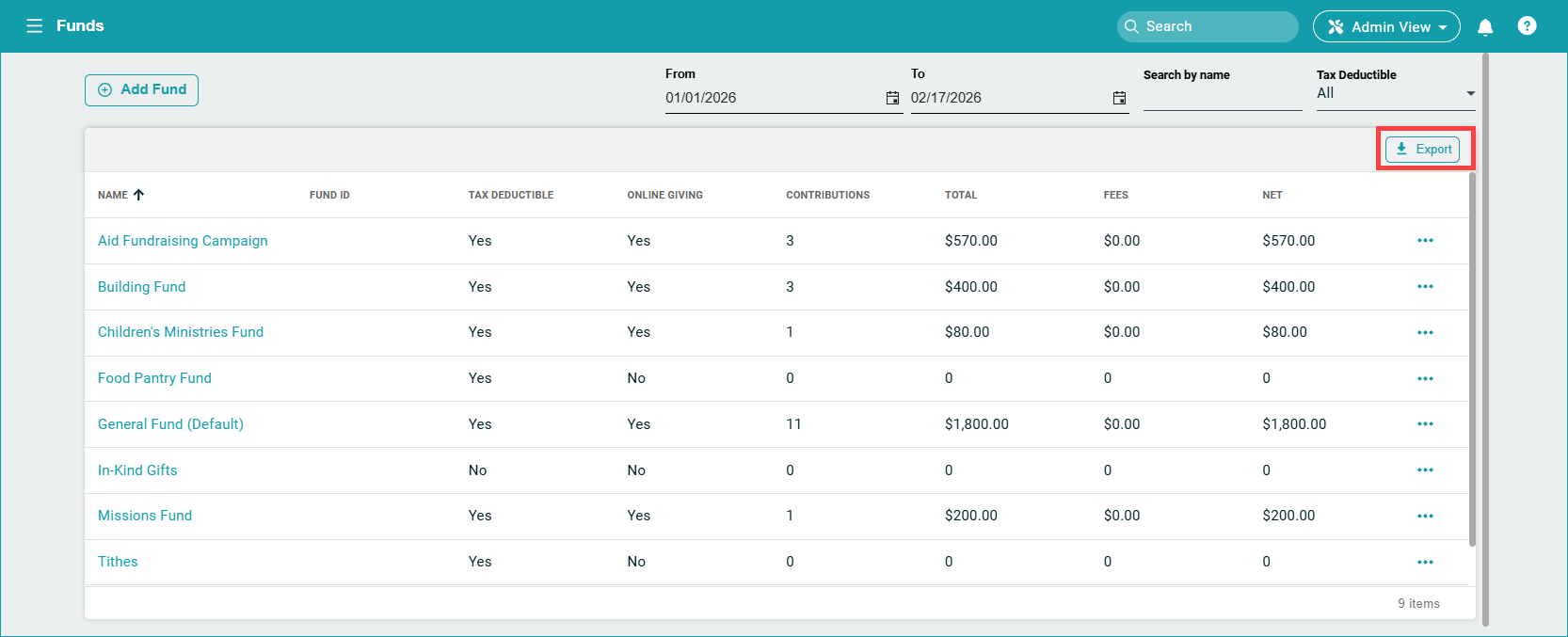Open more options for Building Fund
The height and width of the screenshot is (637, 1568).
click(1425, 287)
